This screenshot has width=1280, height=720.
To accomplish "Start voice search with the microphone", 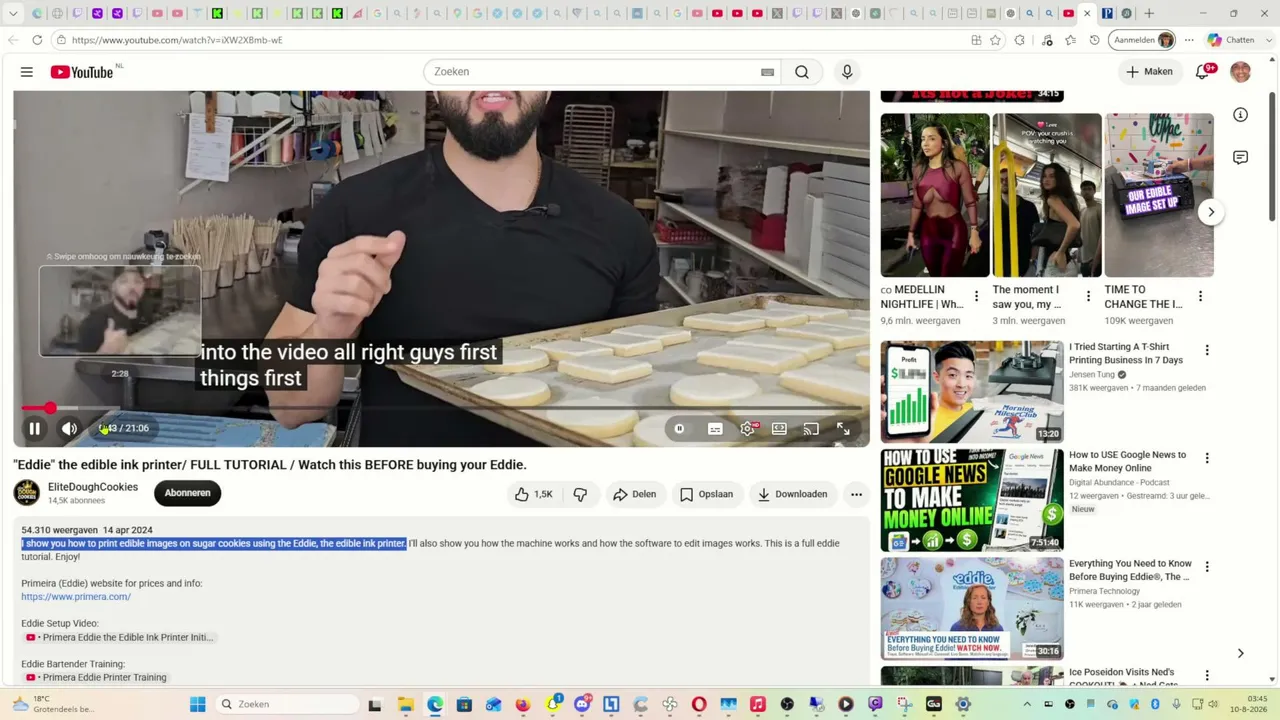I will click(847, 72).
